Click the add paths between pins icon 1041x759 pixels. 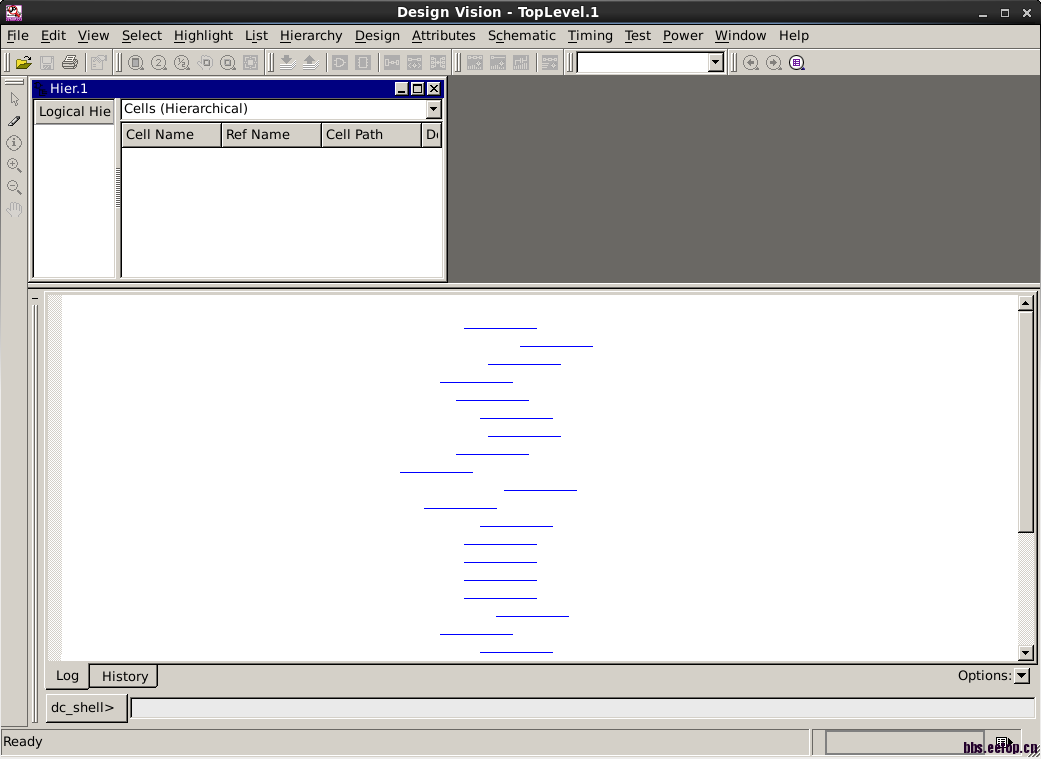point(392,62)
